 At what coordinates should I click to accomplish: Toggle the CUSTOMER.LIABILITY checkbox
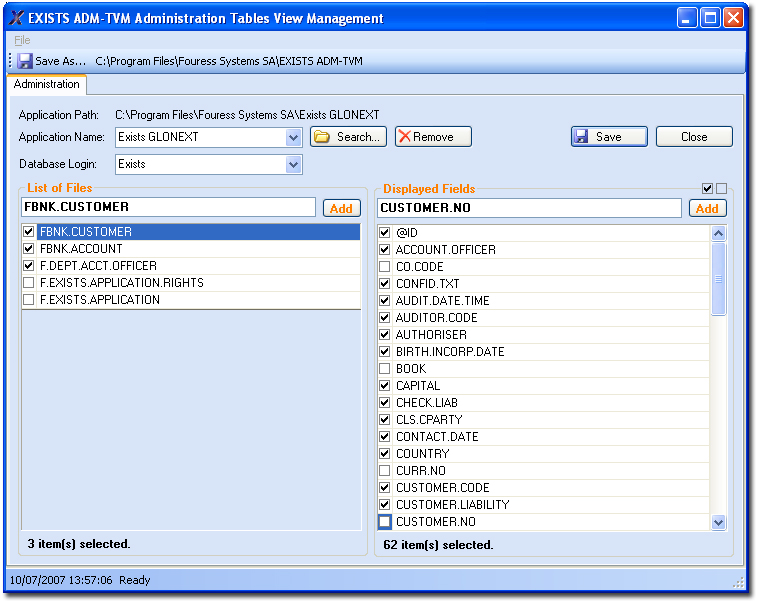(x=385, y=505)
